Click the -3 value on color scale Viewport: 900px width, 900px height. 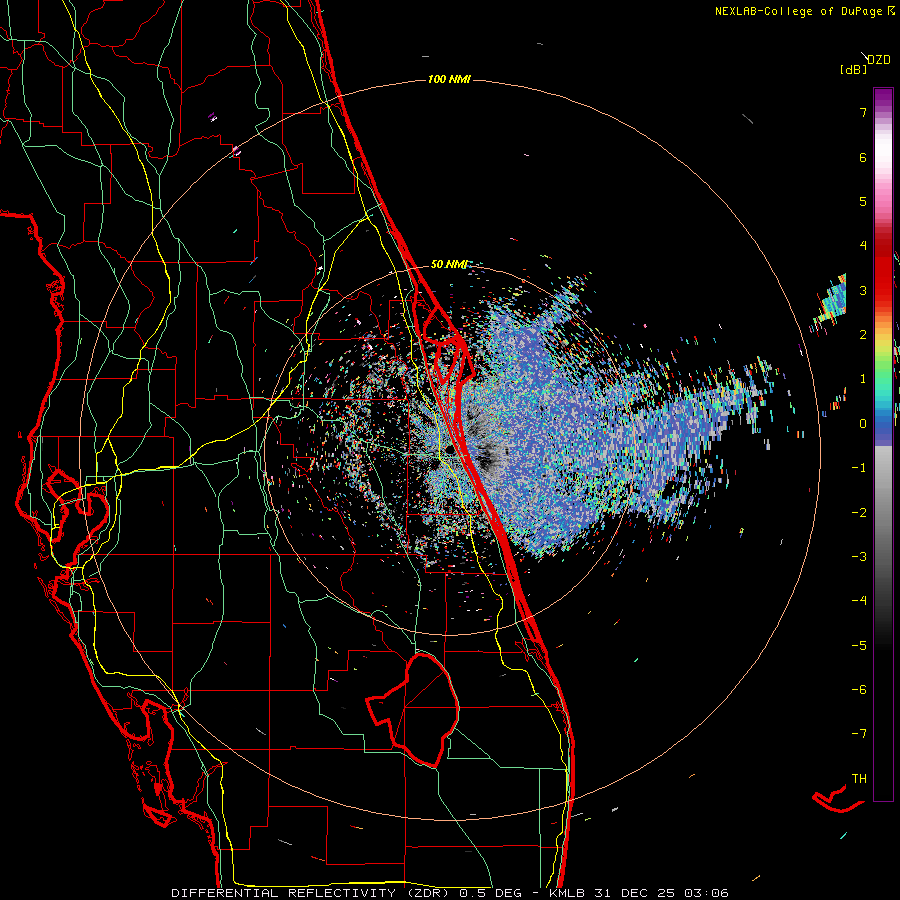[859, 557]
